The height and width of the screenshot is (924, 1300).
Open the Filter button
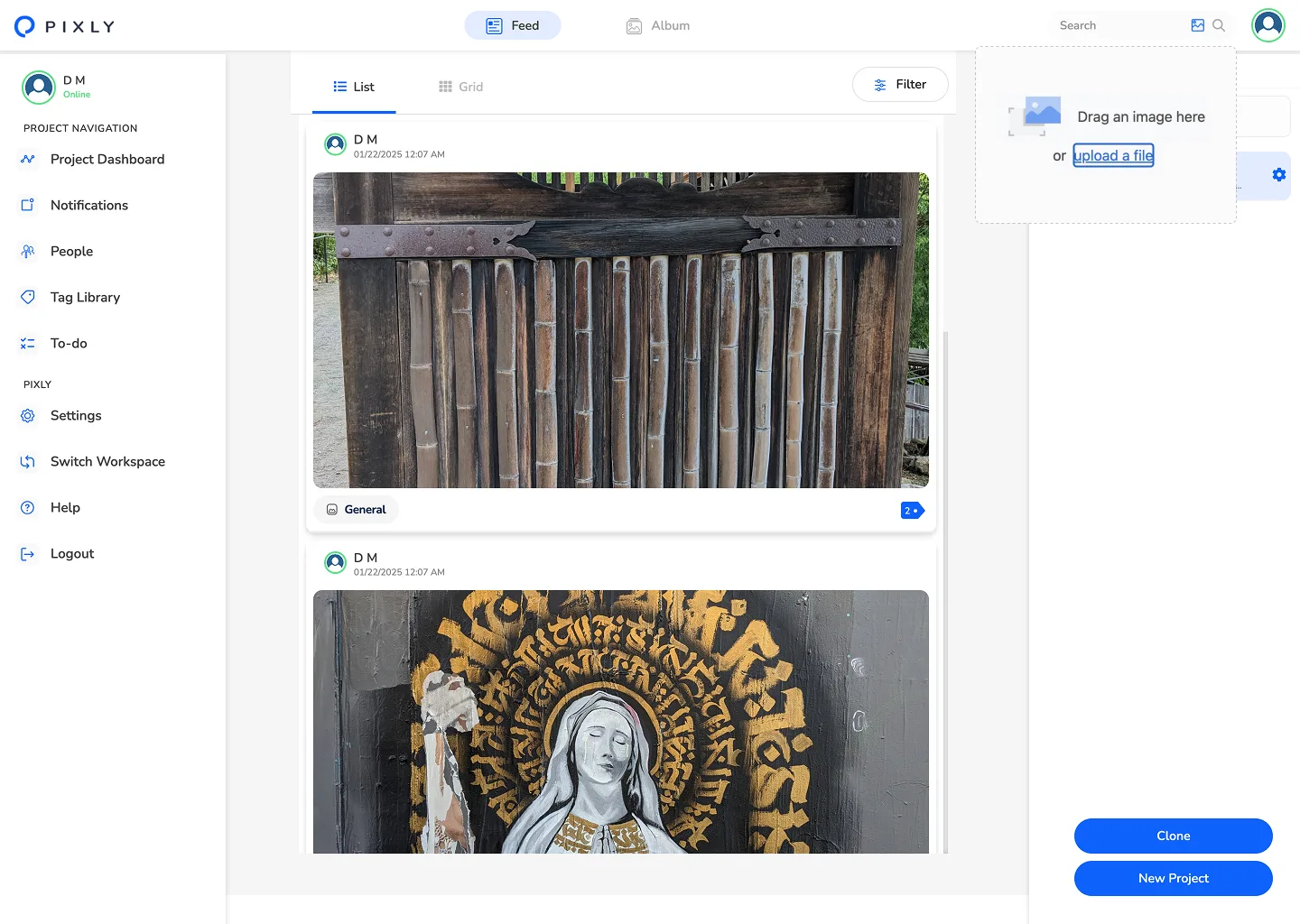(900, 84)
